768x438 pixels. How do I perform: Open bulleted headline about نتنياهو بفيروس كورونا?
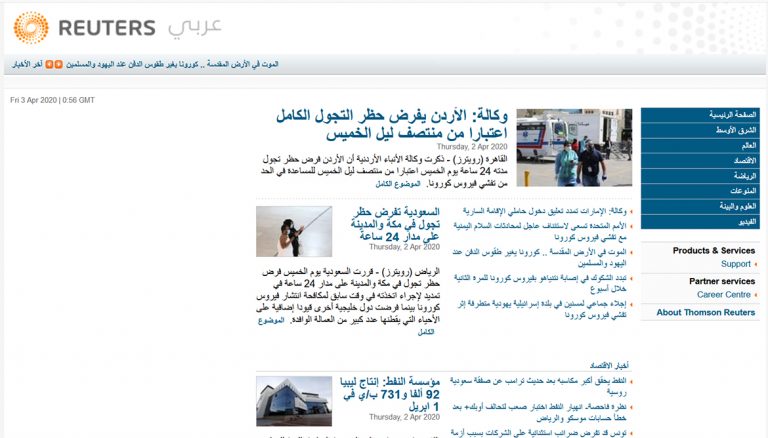(540, 284)
